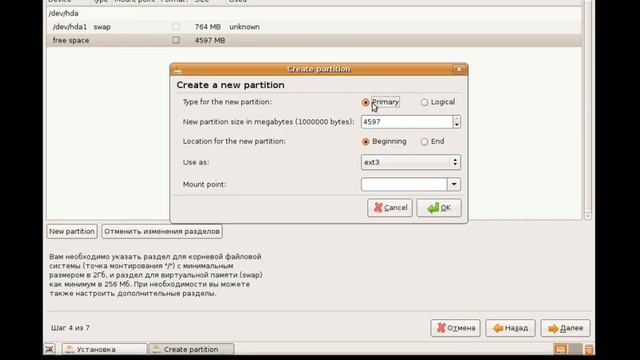Click the Show Desktop icon in taskbar
This screenshot has height=360, width=640.
[49, 349]
